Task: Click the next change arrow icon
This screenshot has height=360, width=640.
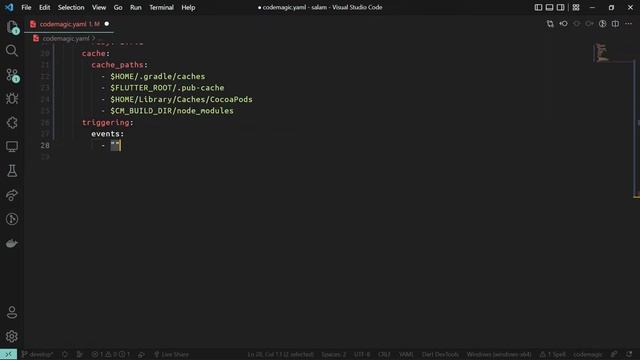Action: coord(589,24)
